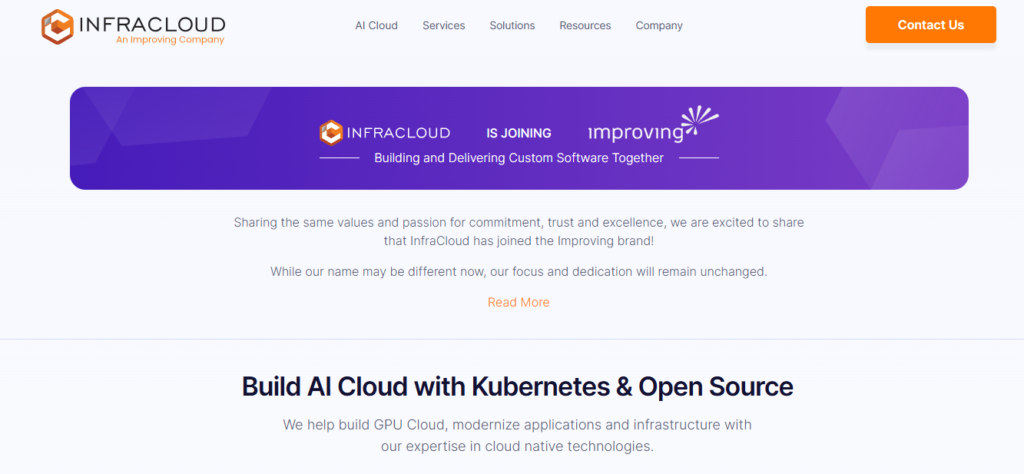
Task: Click the 'focus and dedication will remain unchanged' sentence
Action: point(519,272)
